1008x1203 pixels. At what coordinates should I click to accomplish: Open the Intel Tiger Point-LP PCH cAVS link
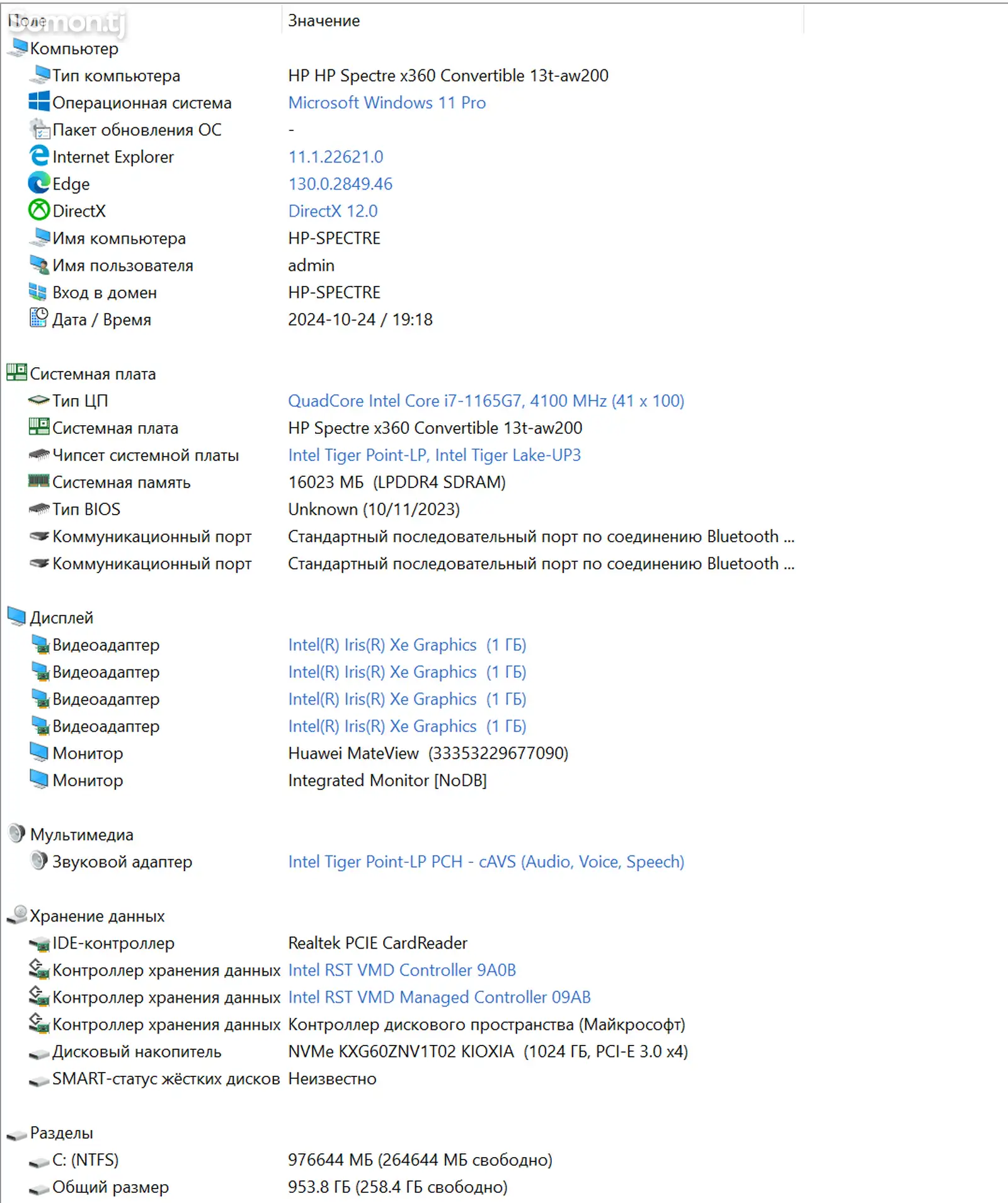(x=486, y=862)
